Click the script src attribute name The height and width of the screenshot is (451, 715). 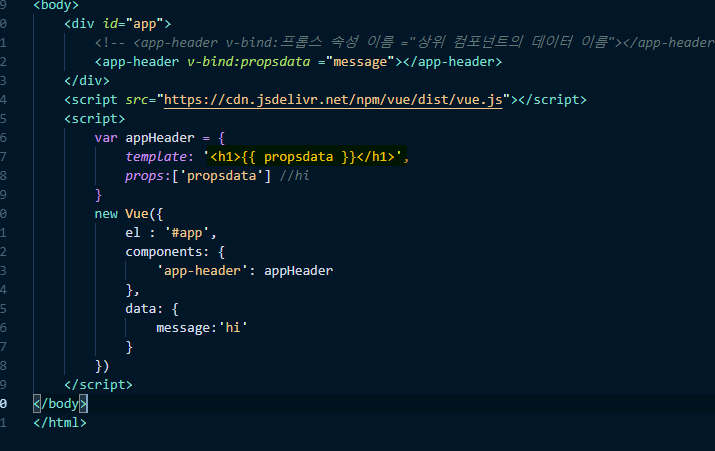137,100
